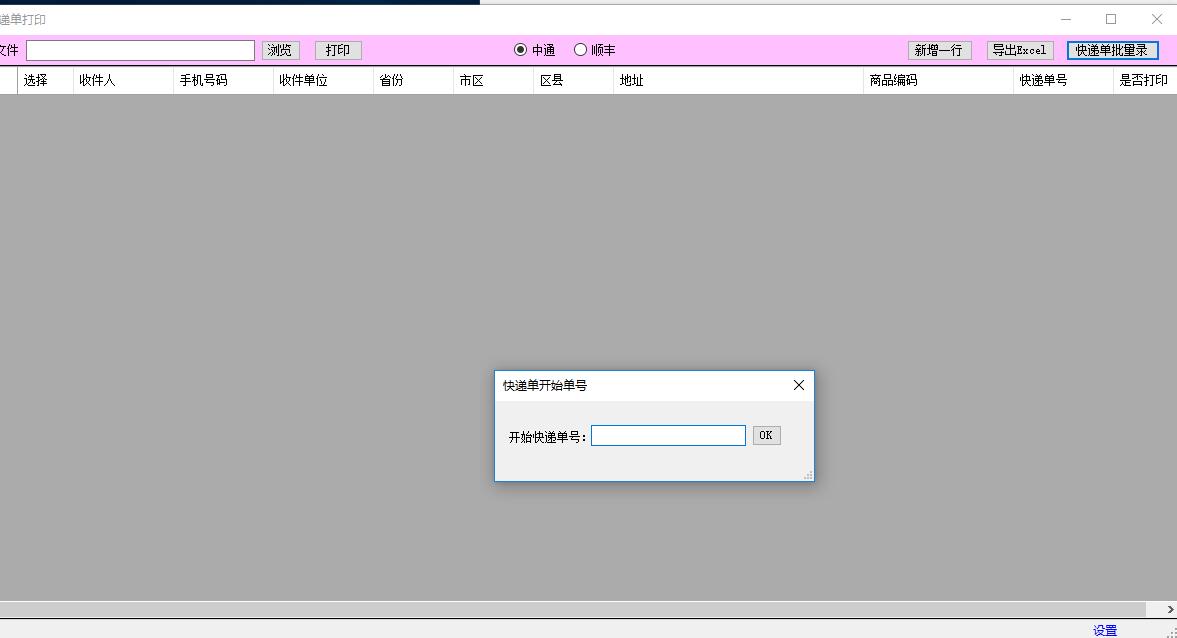Click the 打印 print button
The width and height of the screenshot is (1177, 638).
point(338,50)
